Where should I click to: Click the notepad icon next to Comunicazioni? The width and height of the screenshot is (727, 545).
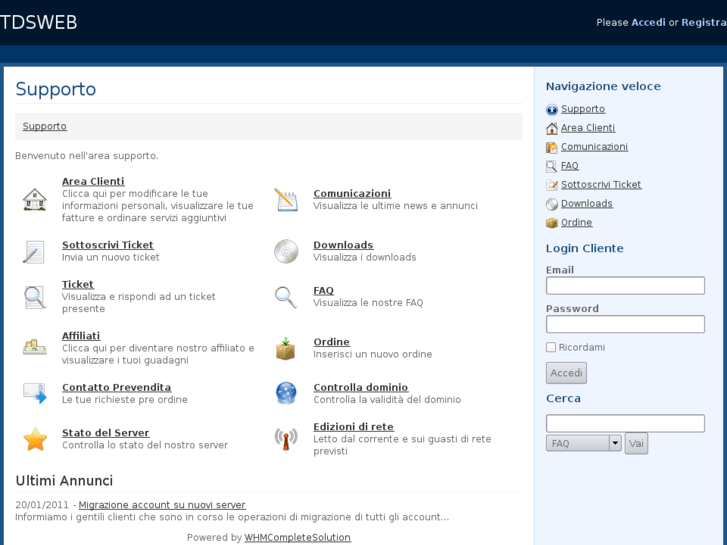(286, 199)
